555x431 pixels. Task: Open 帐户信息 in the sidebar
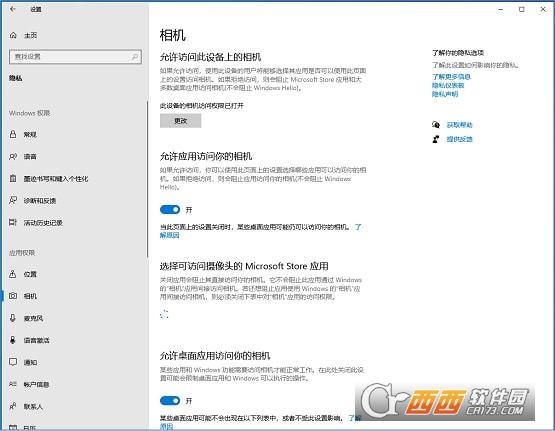[x=36, y=384]
